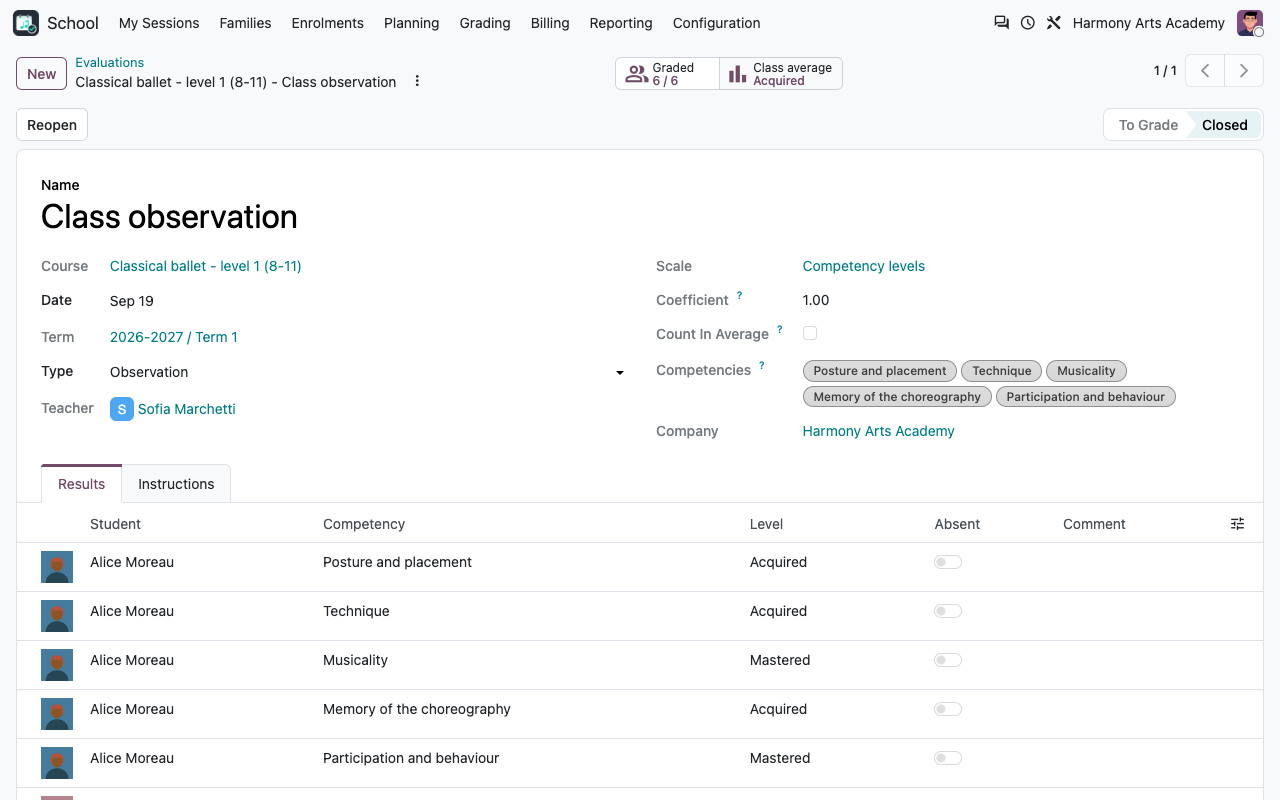This screenshot has height=800, width=1280.
Task: Go to the previous record arrow
Action: coord(1206,71)
